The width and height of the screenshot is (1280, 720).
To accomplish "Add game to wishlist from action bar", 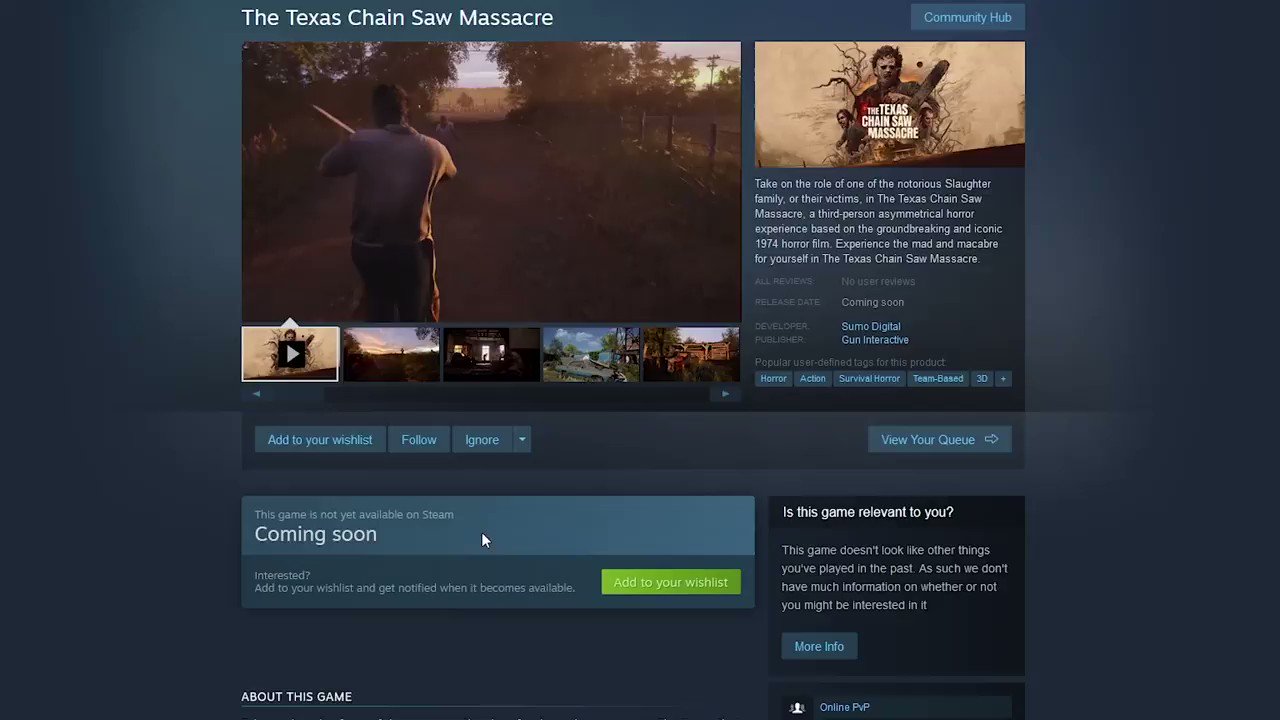I will click(320, 440).
